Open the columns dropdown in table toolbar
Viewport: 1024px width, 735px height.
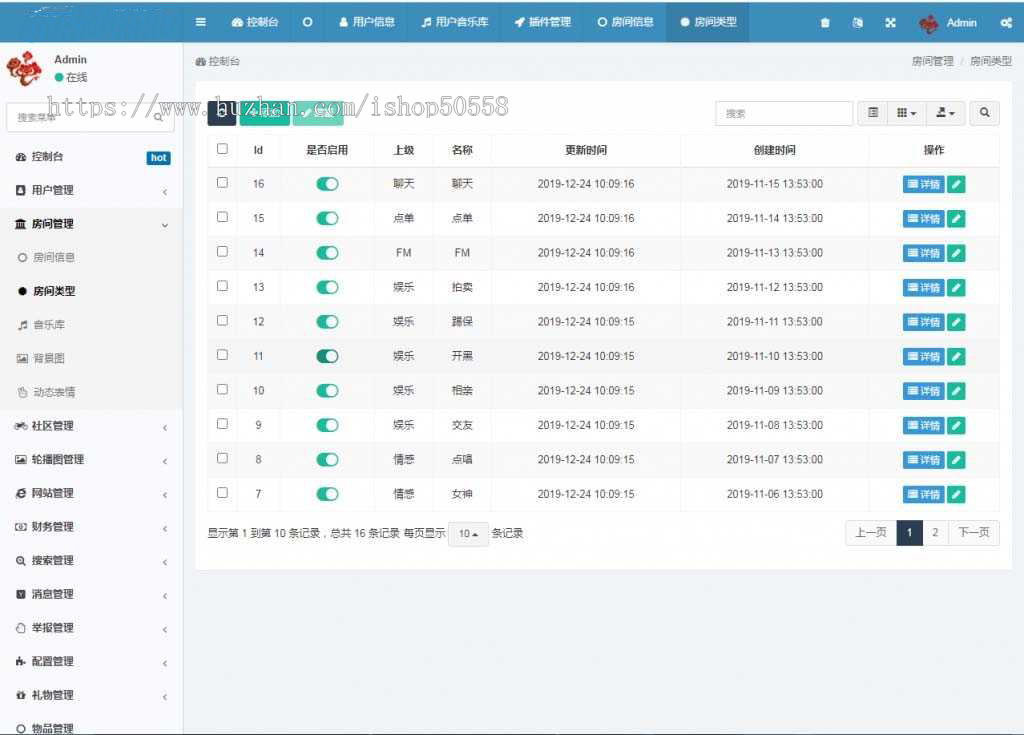(x=906, y=113)
